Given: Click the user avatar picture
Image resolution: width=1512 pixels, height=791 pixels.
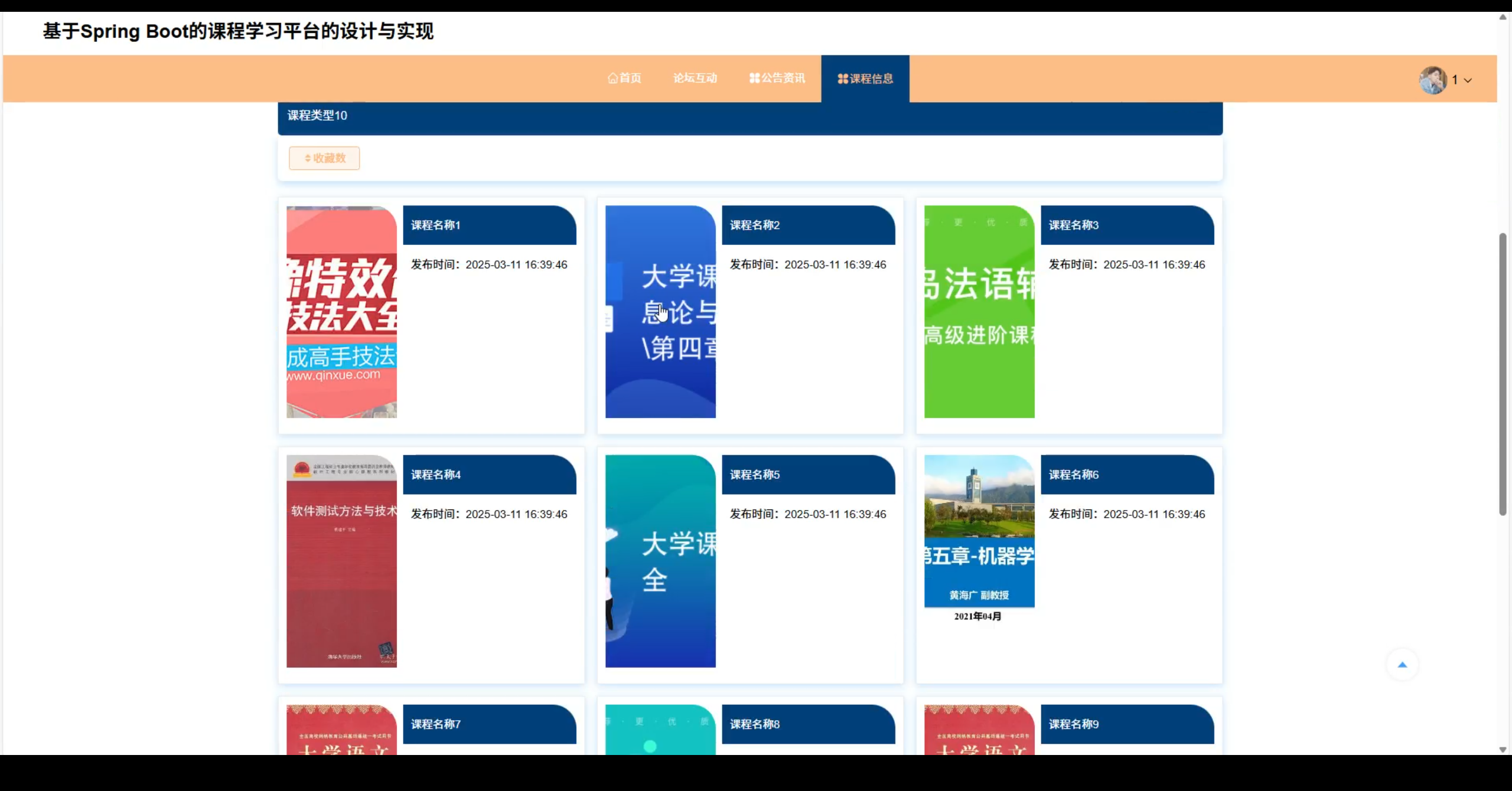Looking at the screenshot, I should (x=1432, y=80).
